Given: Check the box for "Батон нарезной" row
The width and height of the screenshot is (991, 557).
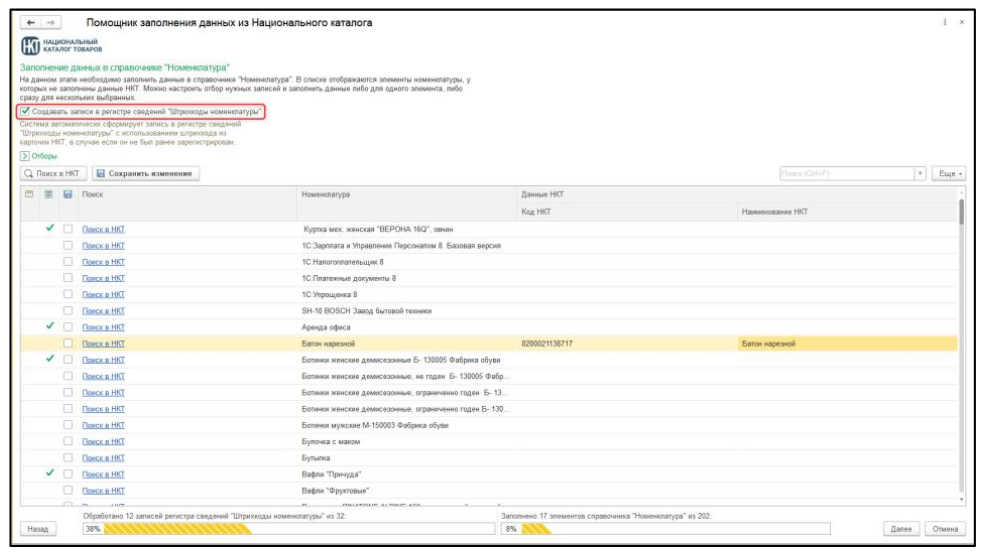Looking at the screenshot, I should (x=68, y=343).
